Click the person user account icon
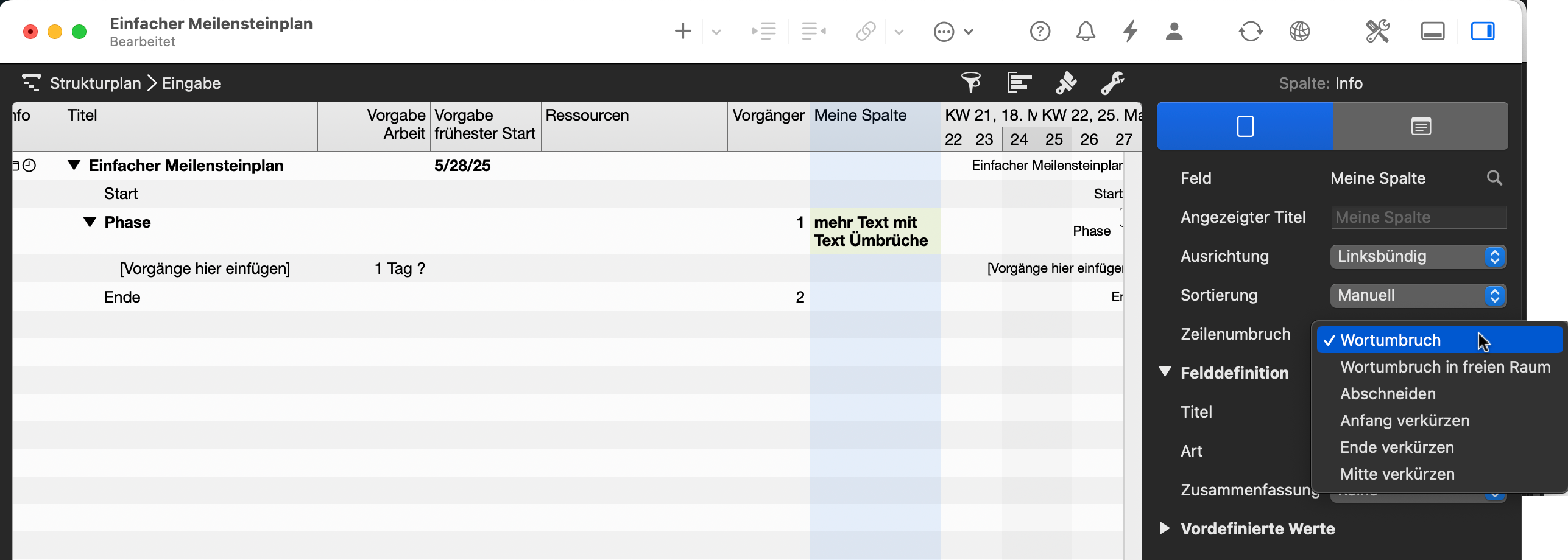Viewport: 1568px width, 560px height. coord(1174,31)
